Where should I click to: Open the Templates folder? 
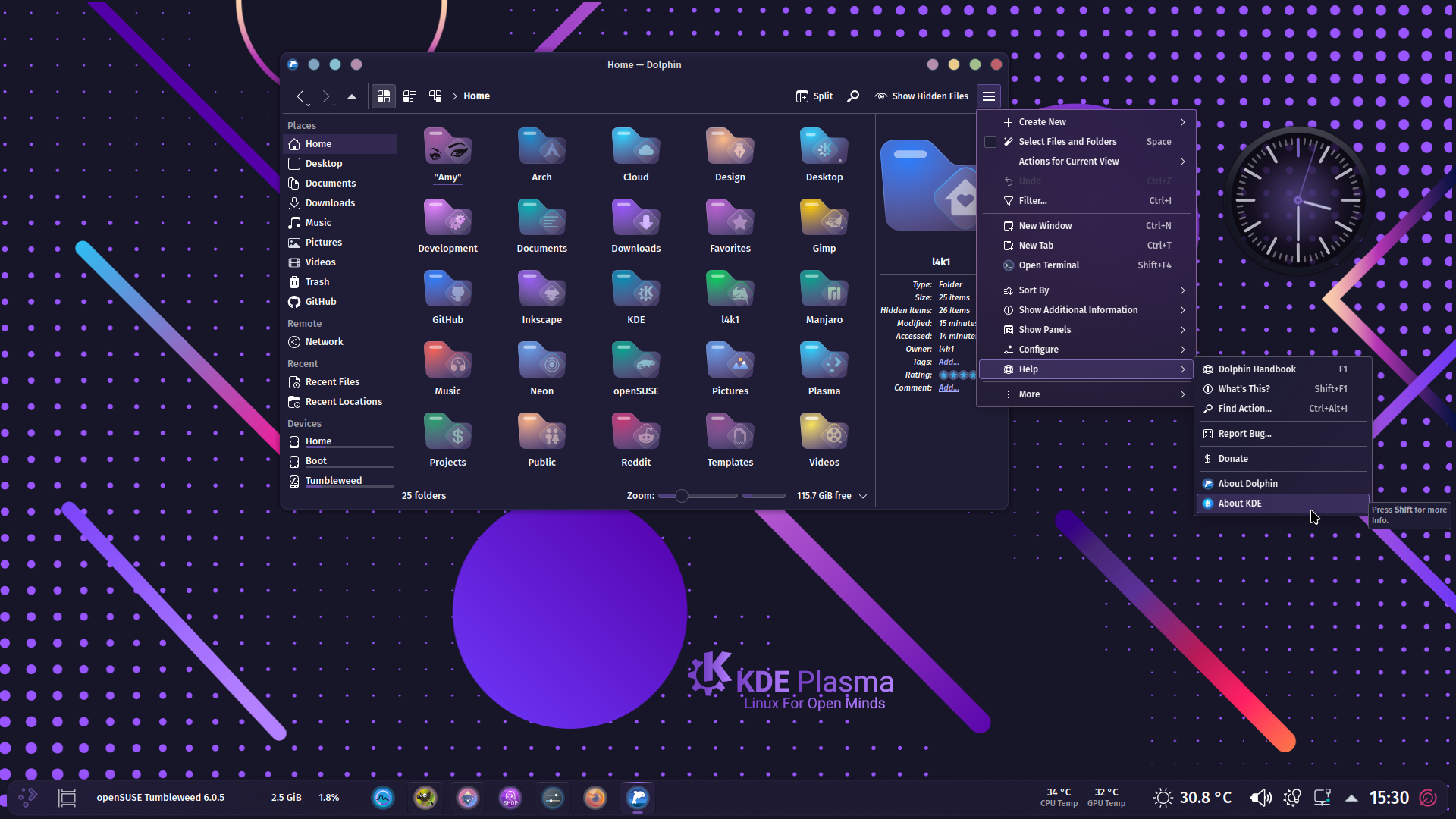click(x=730, y=441)
